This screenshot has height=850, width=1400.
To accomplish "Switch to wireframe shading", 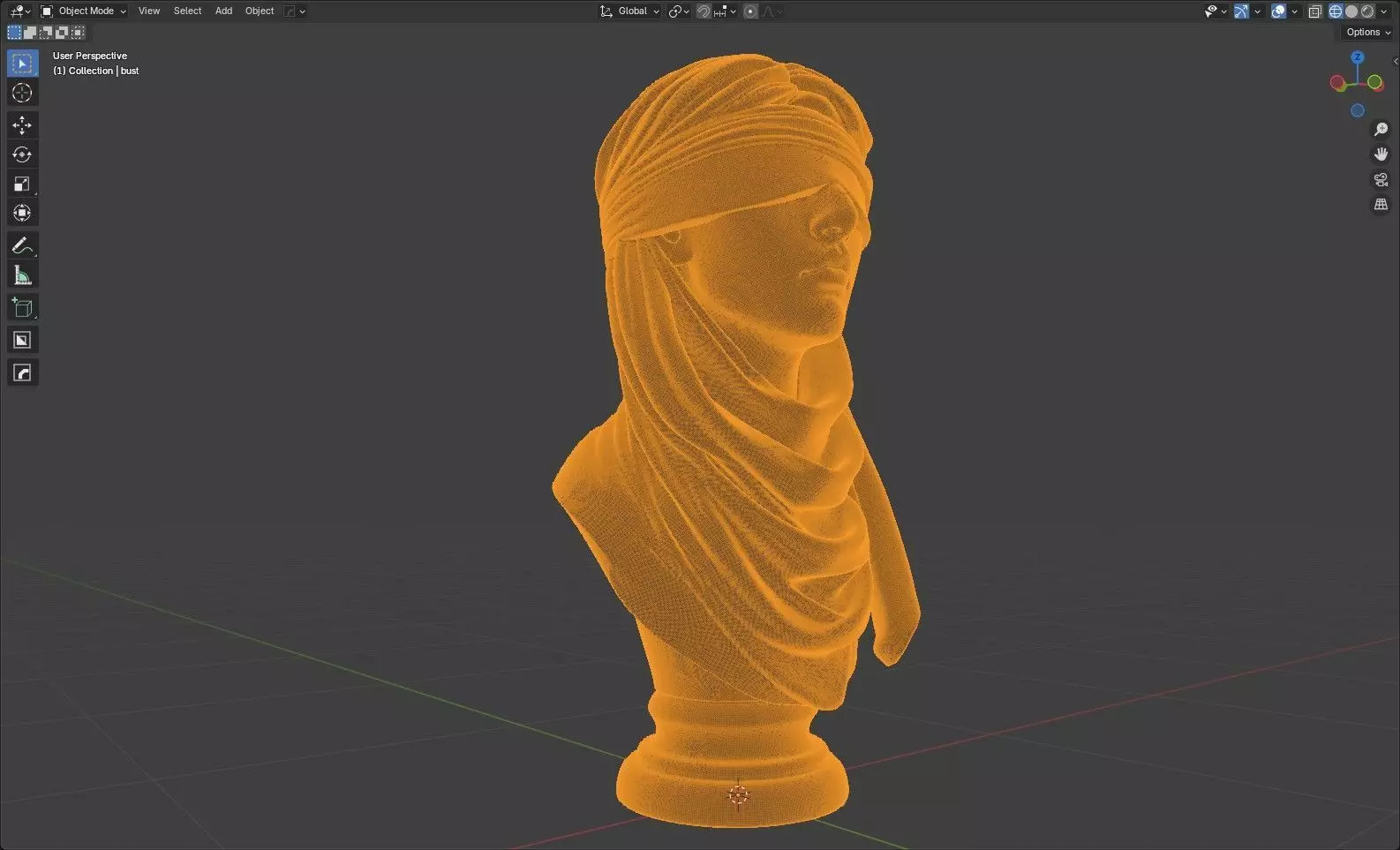I will point(1336,11).
